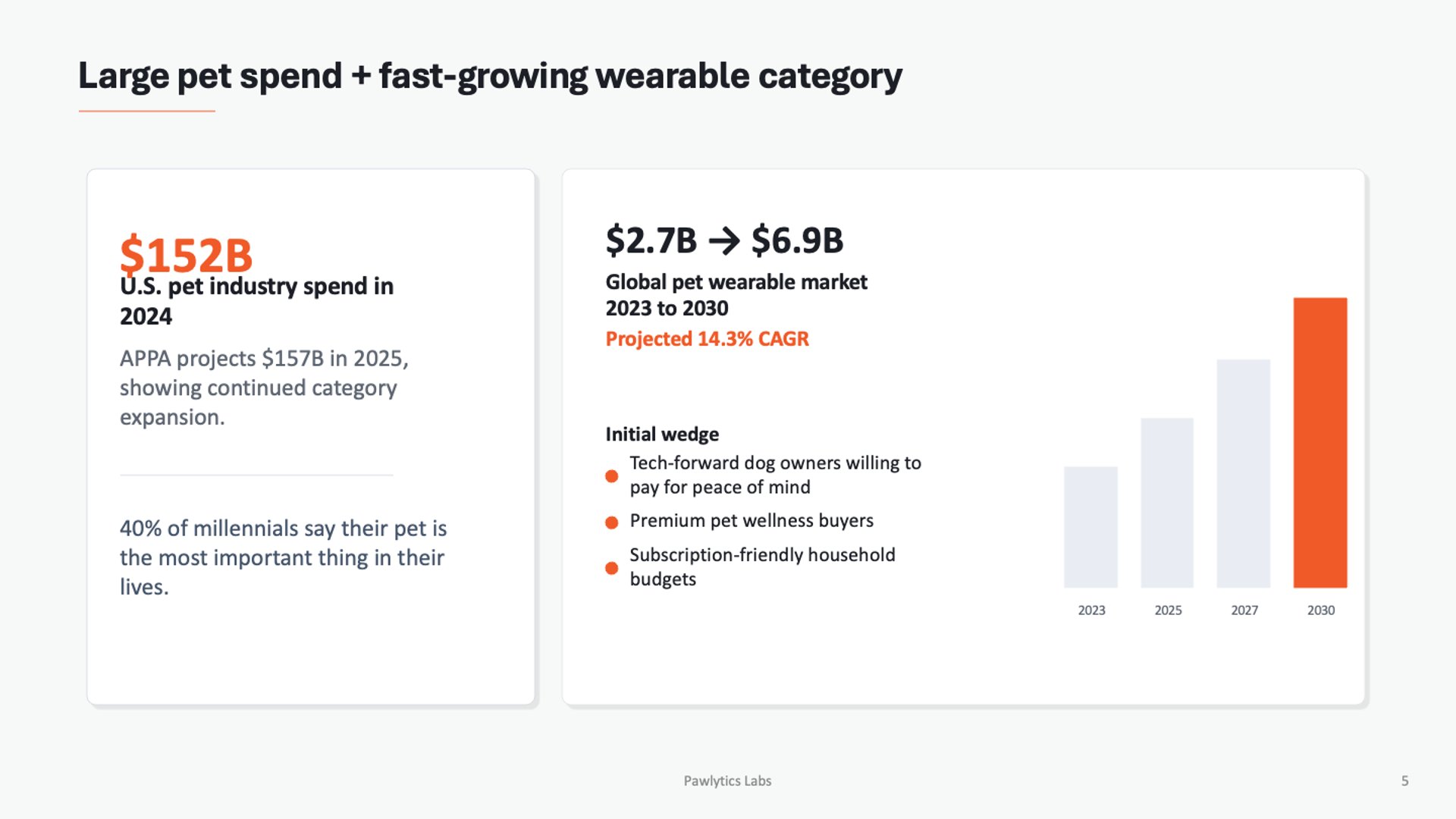The height and width of the screenshot is (819, 1456).
Task: Click bullet dot beside Tech-forward dog owners
Action: coord(611,476)
